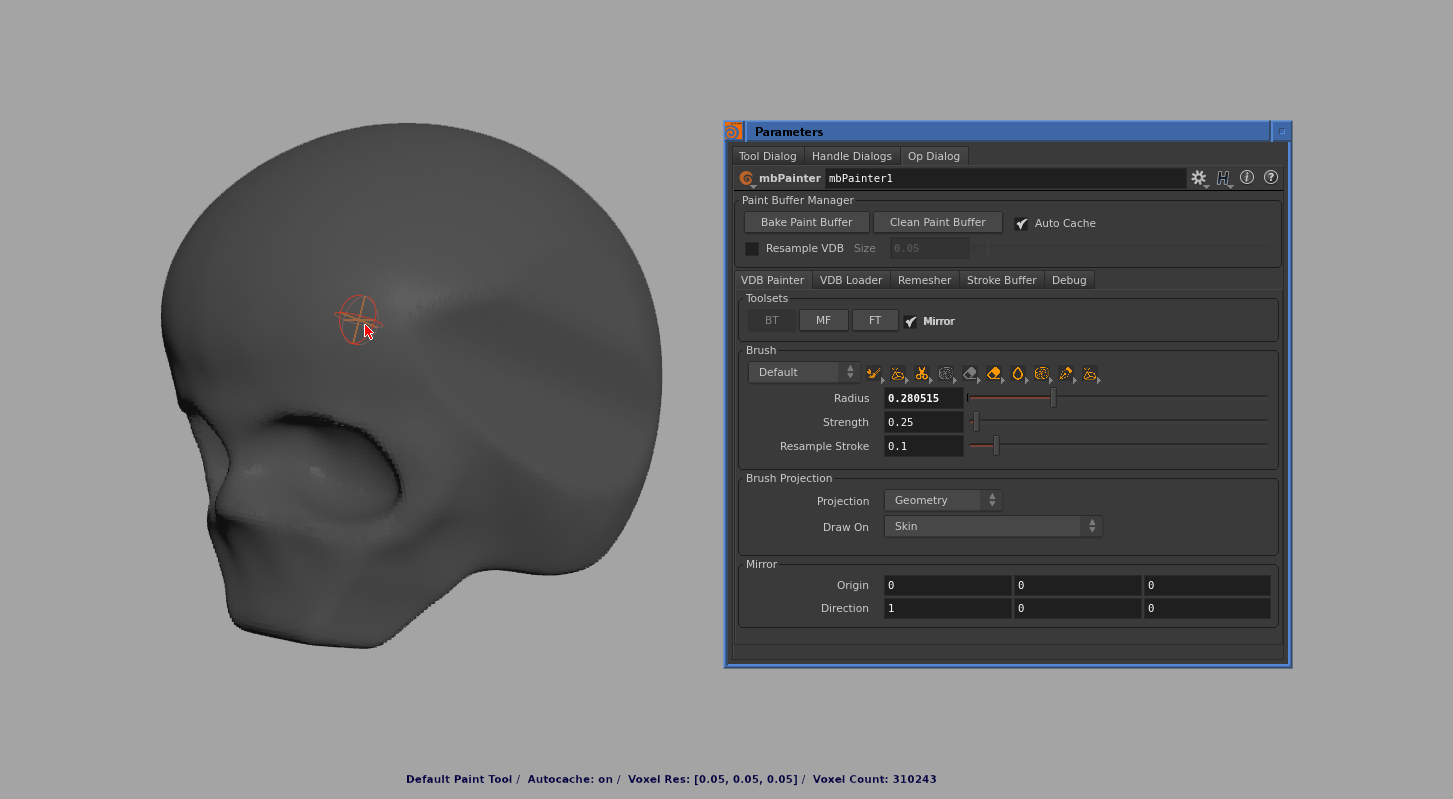1453x799 pixels.
Task: Pick the water drop brush icon
Action: point(1017,374)
